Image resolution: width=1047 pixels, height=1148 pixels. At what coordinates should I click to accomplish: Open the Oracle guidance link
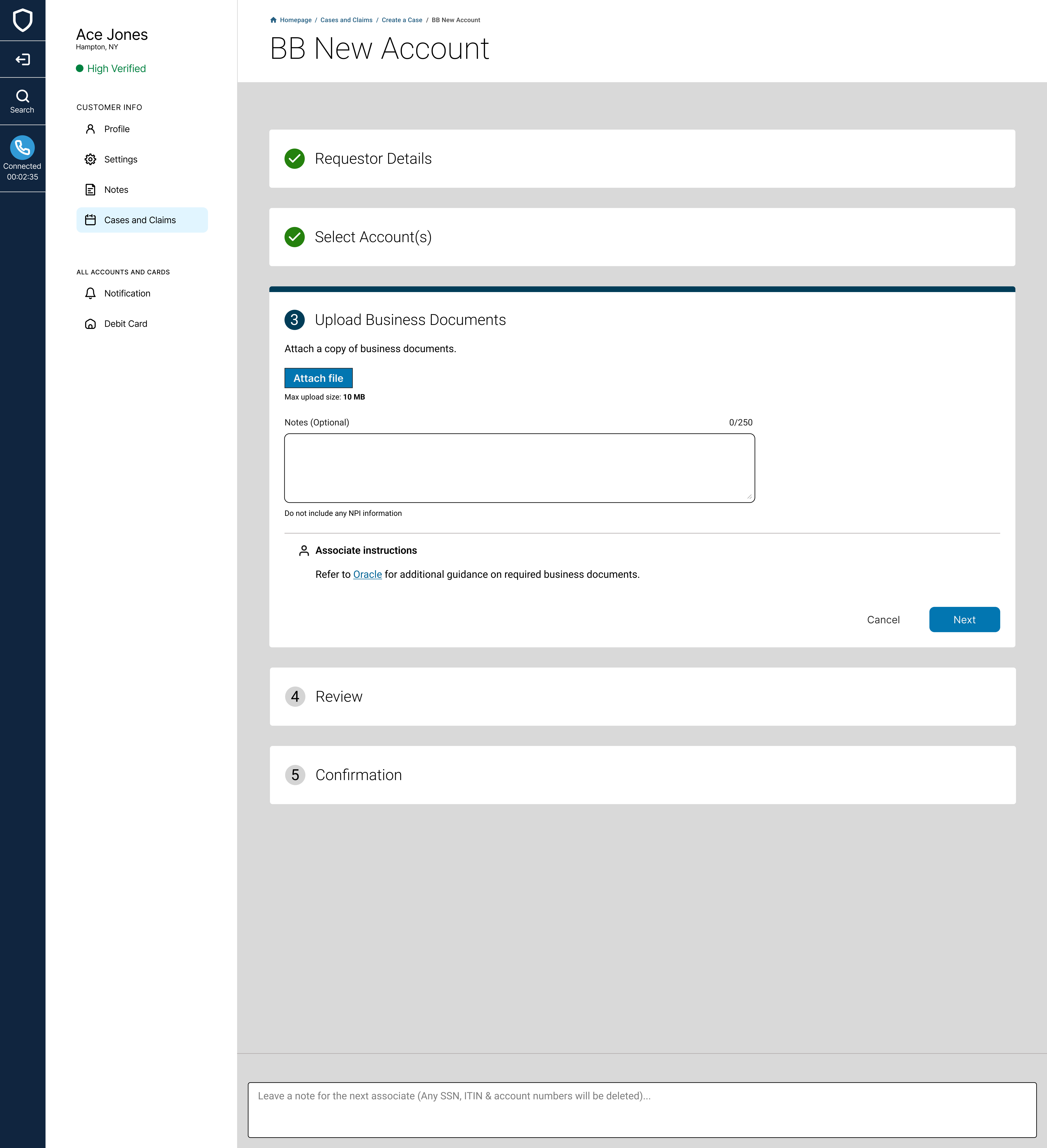click(367, 575)
